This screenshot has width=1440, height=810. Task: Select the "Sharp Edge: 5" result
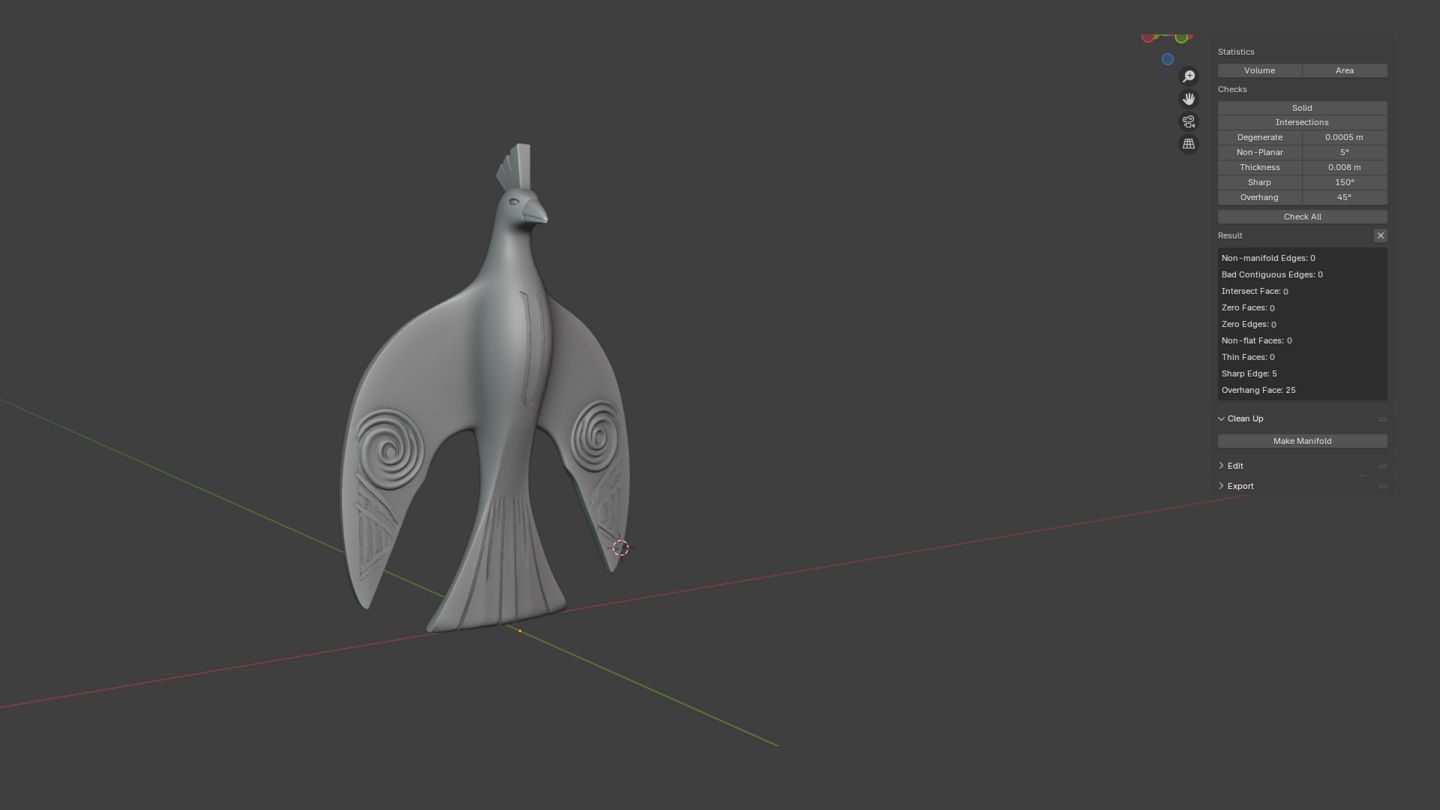(x=1249, y=374)
